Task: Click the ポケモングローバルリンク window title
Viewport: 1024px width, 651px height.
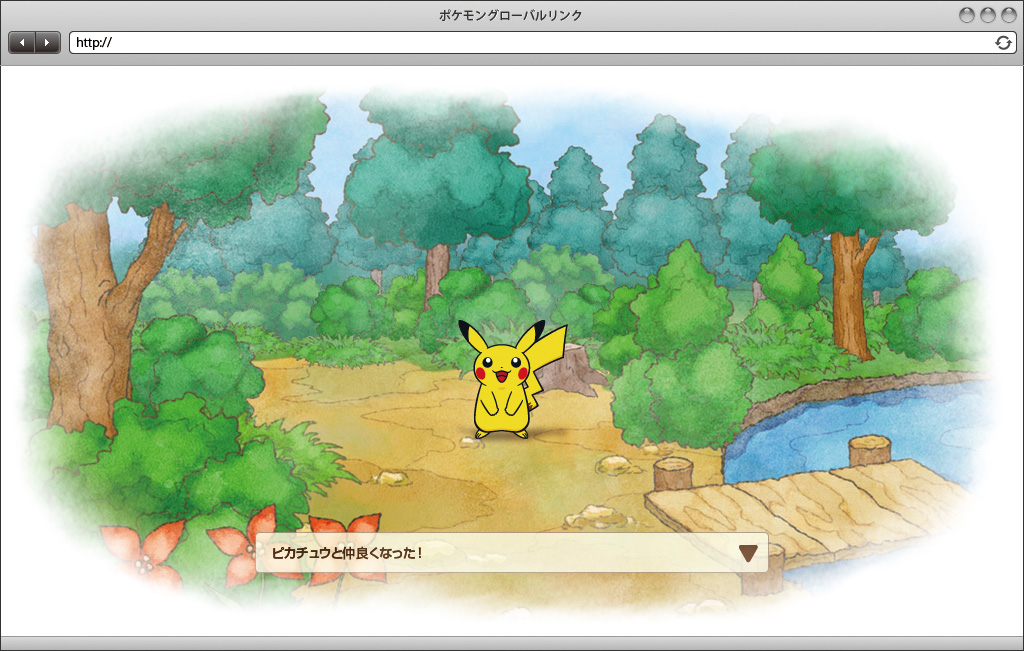Action: tap(511, 15)
